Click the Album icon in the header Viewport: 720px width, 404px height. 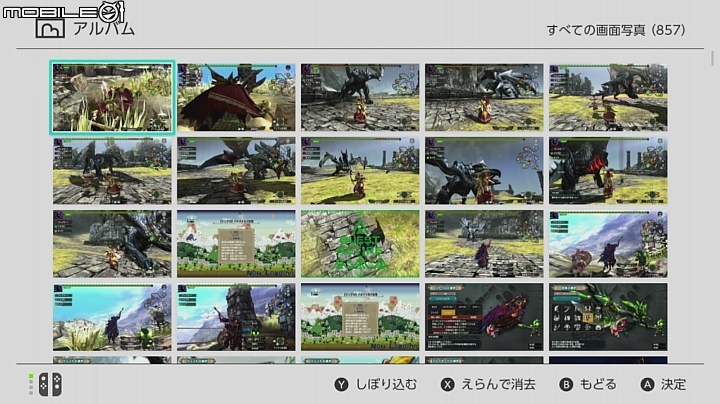click(x=50, y=28)
